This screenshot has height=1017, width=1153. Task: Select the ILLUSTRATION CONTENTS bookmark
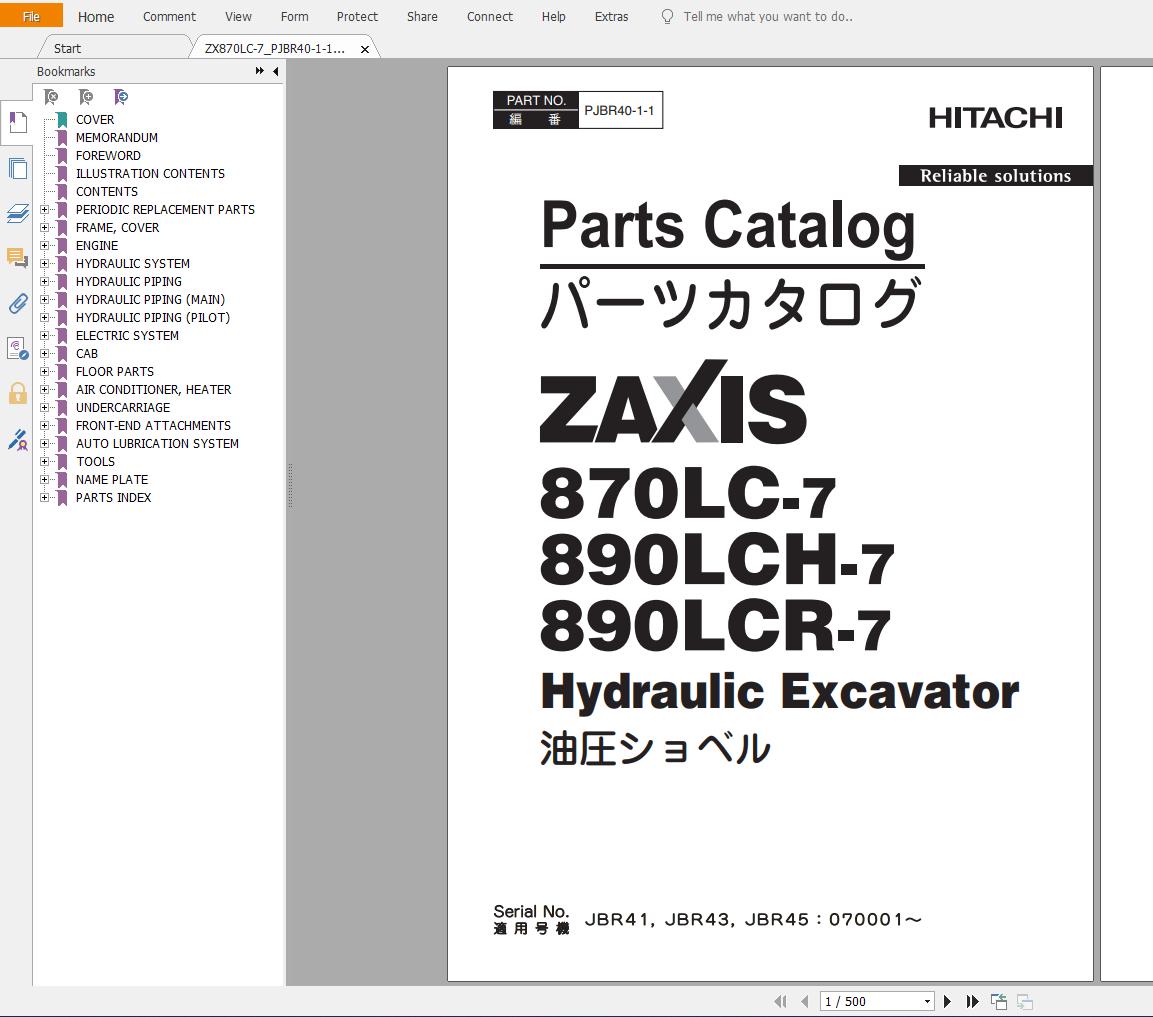150,174
